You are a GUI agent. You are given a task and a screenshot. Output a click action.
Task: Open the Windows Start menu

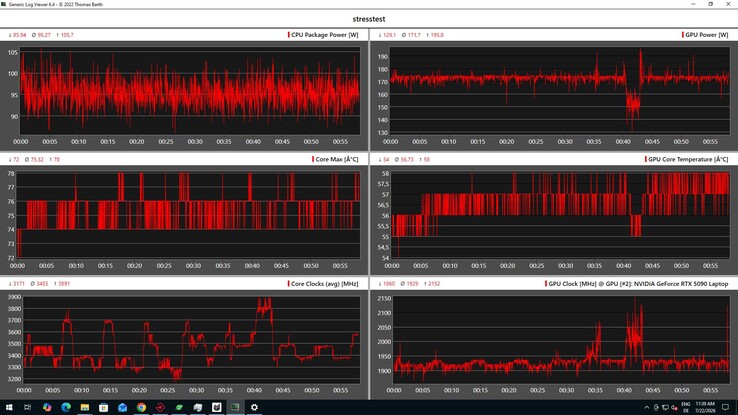[9, 407]
